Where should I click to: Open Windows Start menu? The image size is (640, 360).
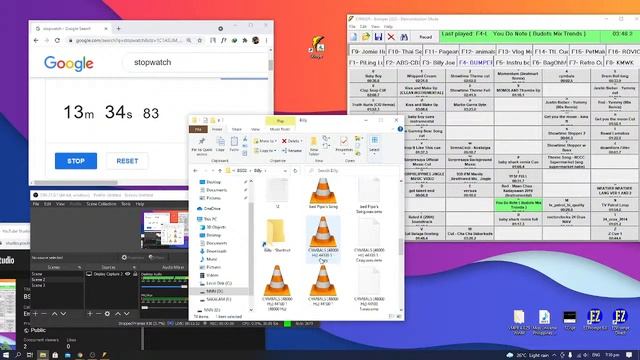coord(6,355)
